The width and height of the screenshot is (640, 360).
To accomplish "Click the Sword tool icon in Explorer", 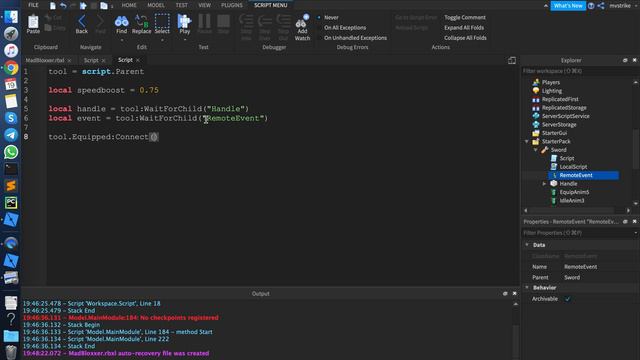I will point(544,150).
